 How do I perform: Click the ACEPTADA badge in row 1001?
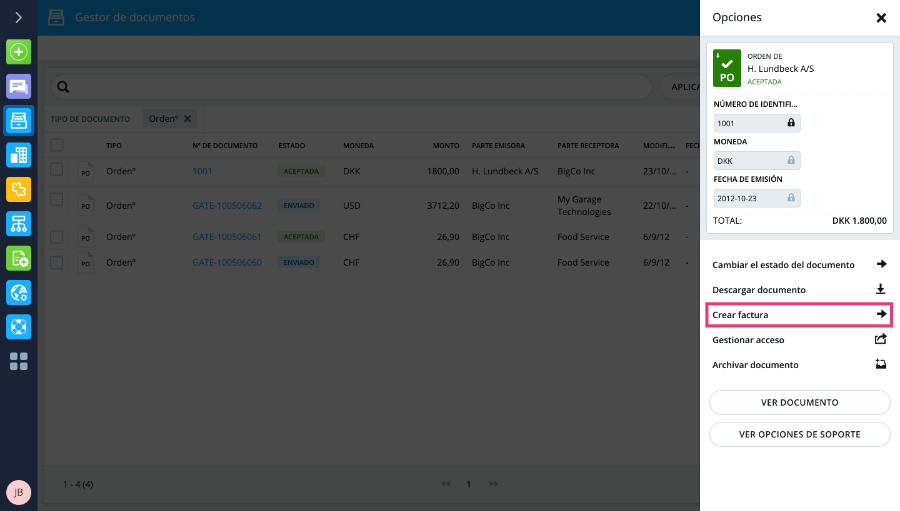(301, 171)
